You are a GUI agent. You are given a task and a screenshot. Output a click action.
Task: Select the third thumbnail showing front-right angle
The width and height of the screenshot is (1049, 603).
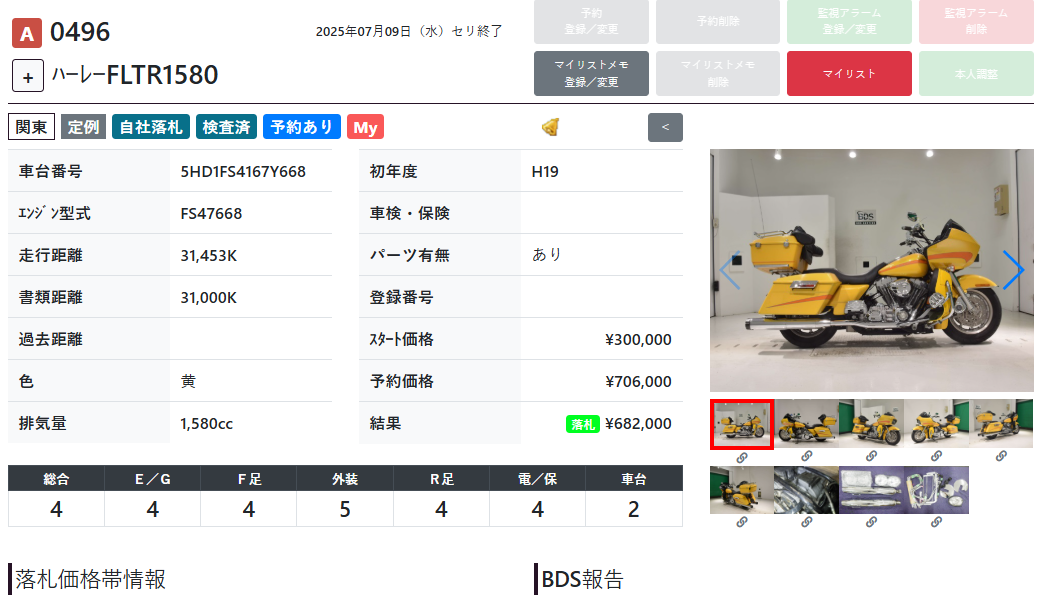click(871, 424)
